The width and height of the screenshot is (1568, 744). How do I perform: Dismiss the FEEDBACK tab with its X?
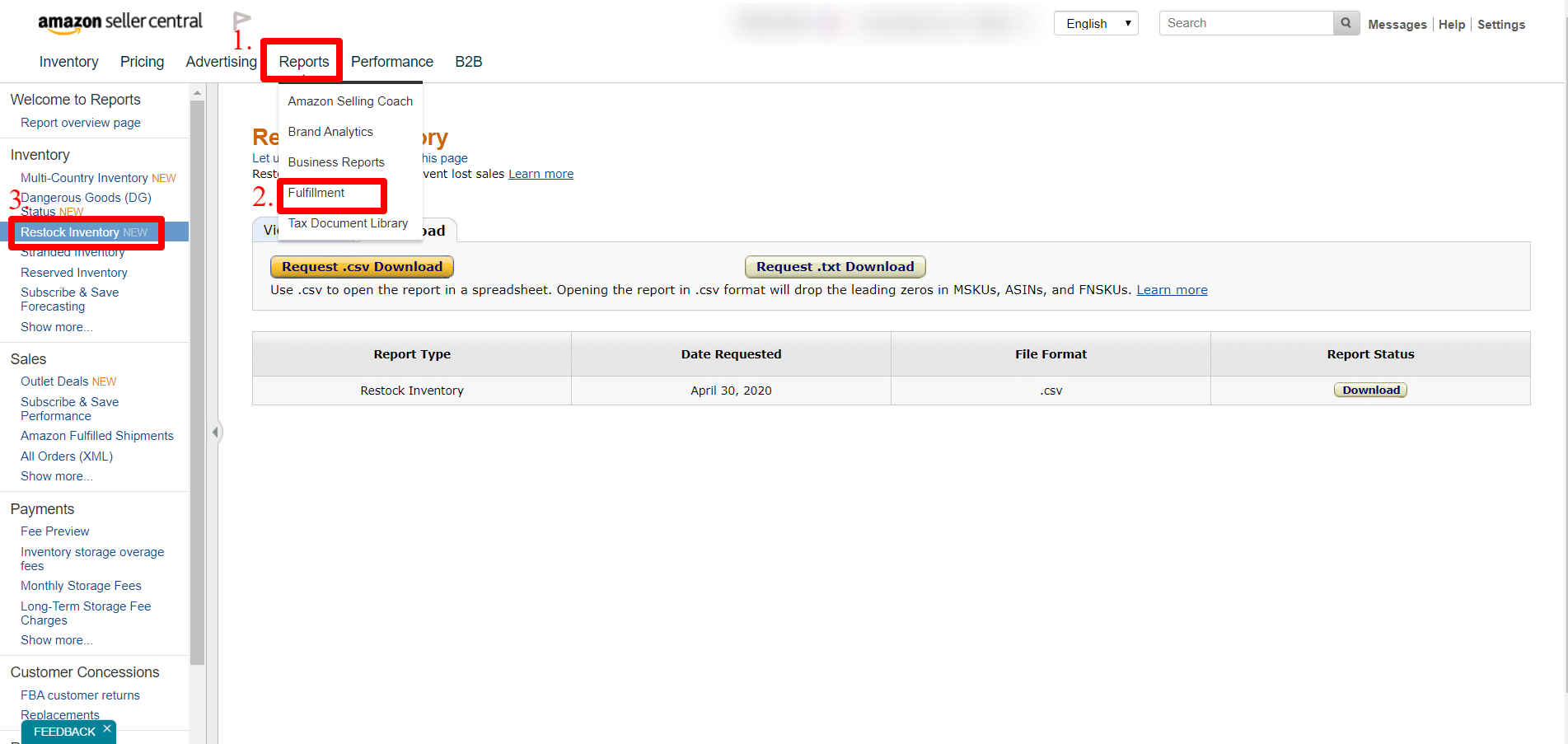coord(106,728)
